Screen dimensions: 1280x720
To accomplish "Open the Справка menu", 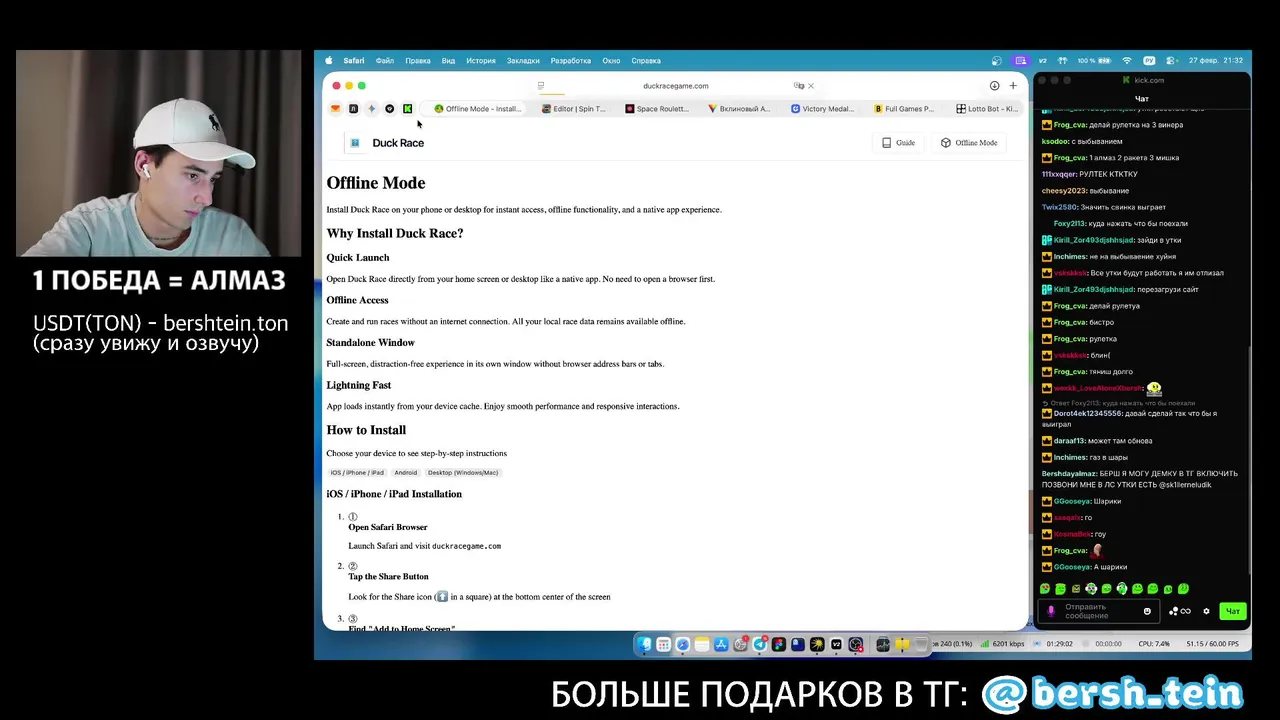I will tap(646, 60).
